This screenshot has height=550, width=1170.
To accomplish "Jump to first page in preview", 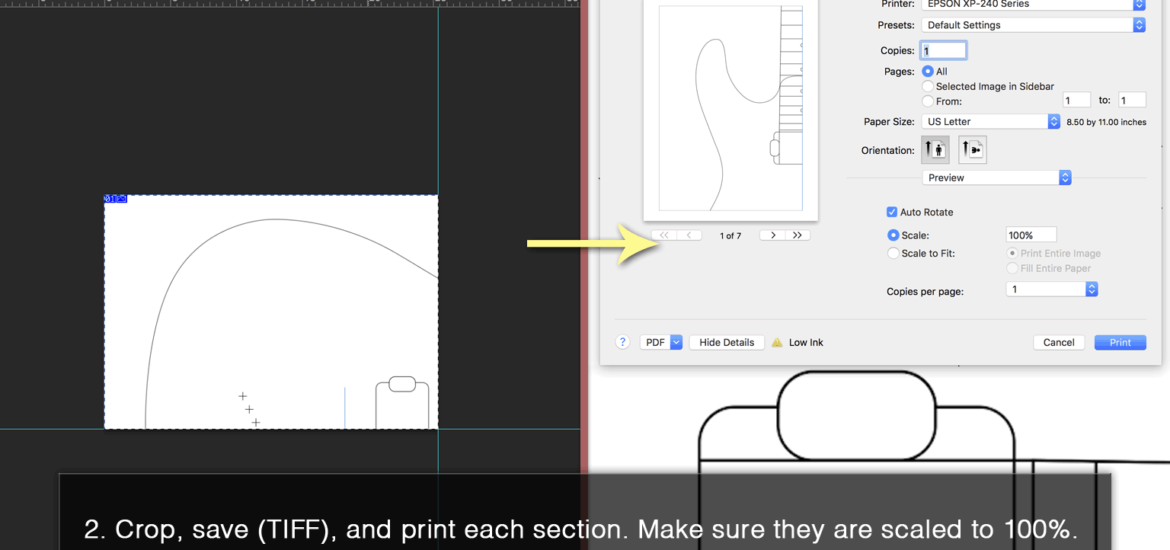I will (664, 235).
